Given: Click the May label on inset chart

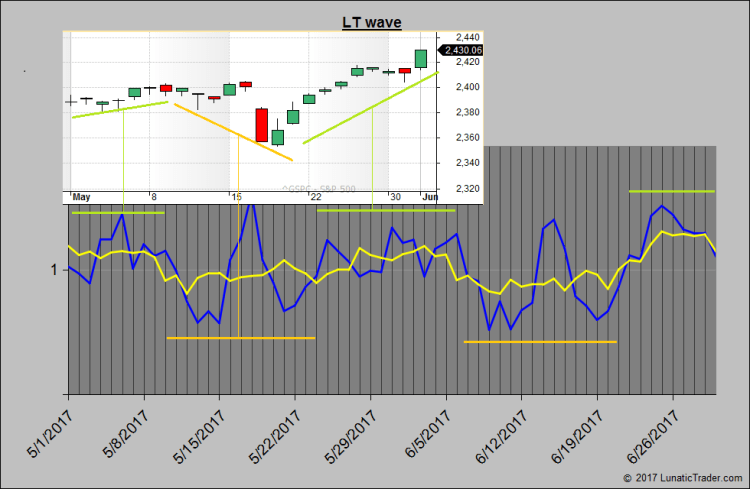Looking at the screenshot, I should (82, 197).
